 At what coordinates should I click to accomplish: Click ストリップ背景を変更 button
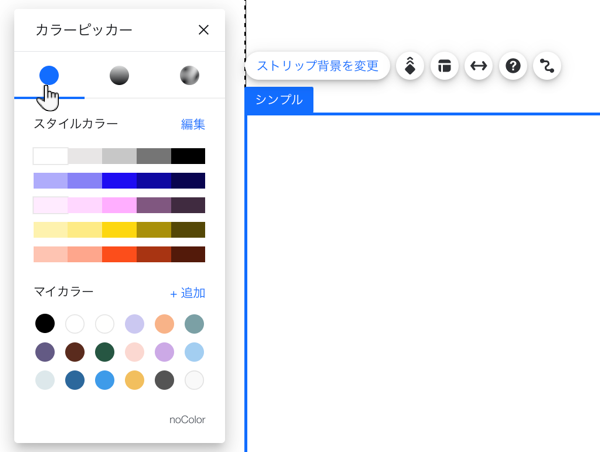pyautogui.click(x=318, y=66)
